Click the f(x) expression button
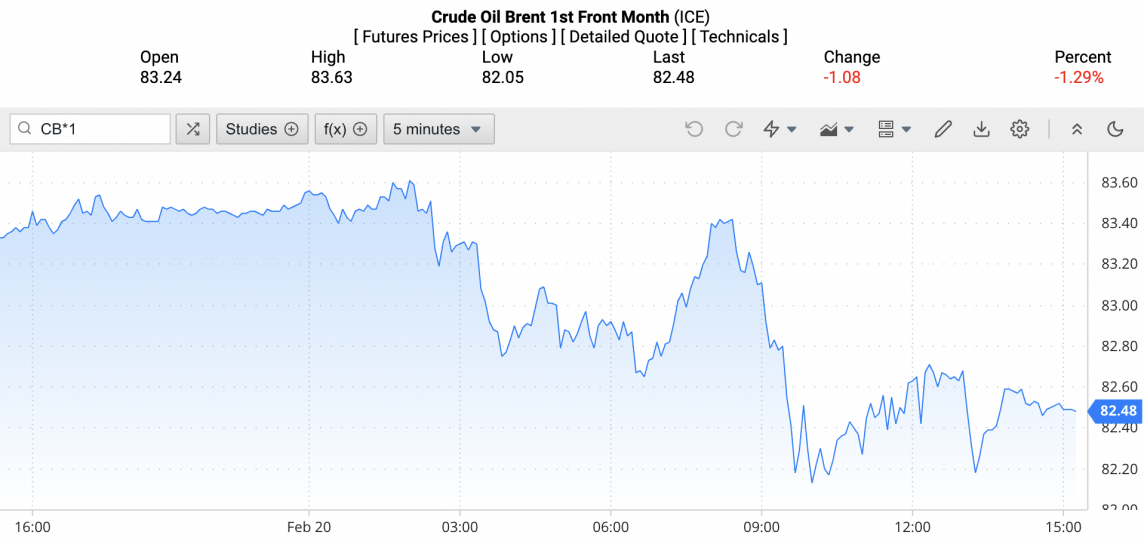 pyautogui.click(x=345, y=129)
